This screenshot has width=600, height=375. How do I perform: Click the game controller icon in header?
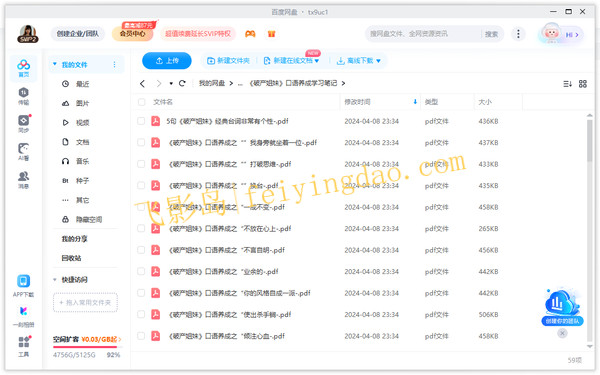click(x=250, y=34)
